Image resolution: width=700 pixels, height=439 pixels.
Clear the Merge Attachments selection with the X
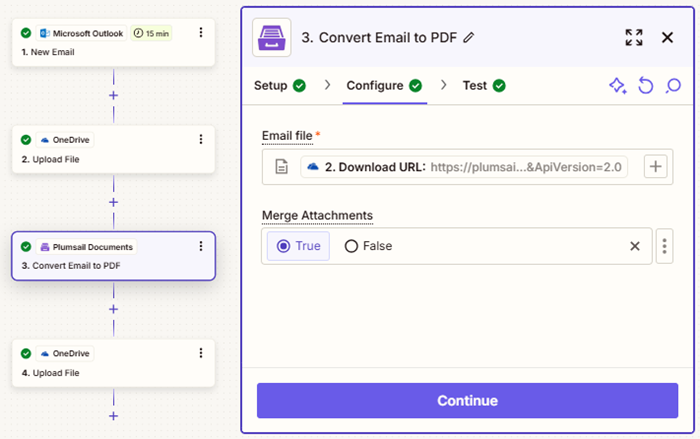(635, 246)
